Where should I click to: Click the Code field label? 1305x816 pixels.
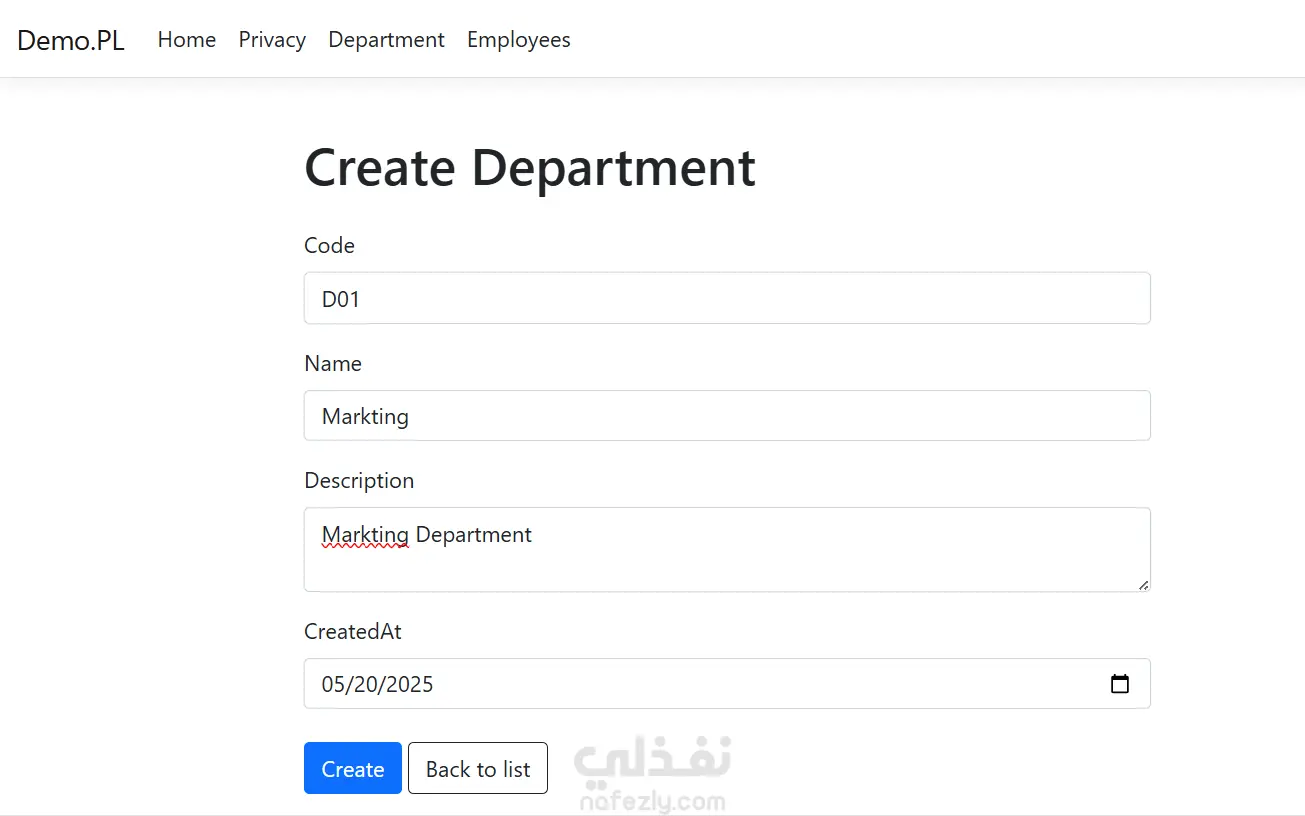329,246
